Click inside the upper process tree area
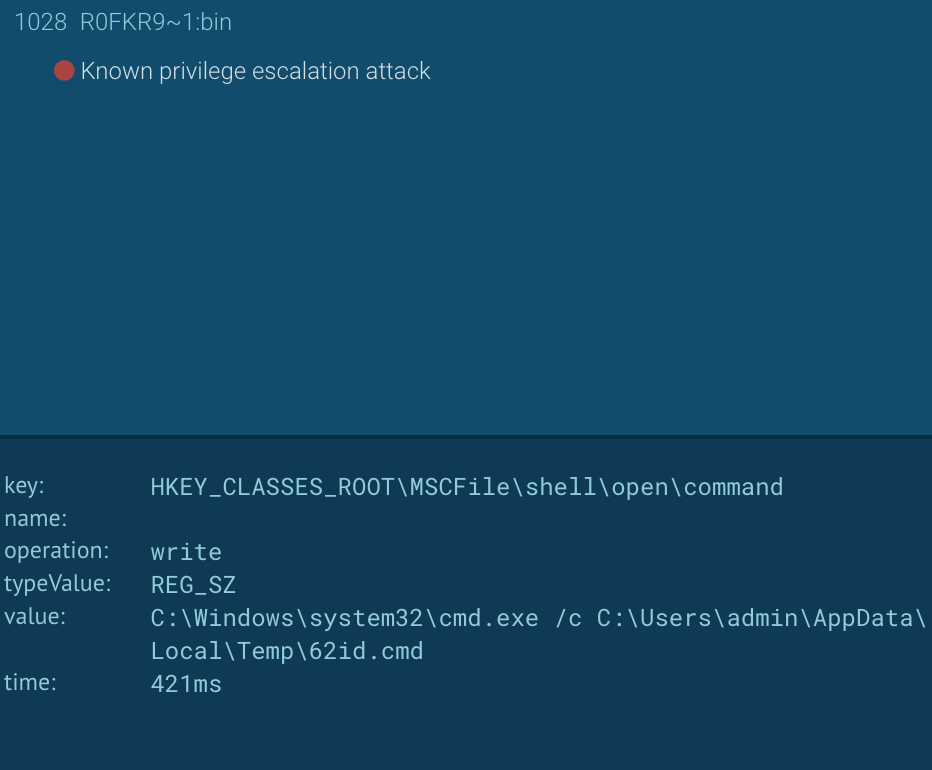This screenshot has width=932, height=770. 466,250
